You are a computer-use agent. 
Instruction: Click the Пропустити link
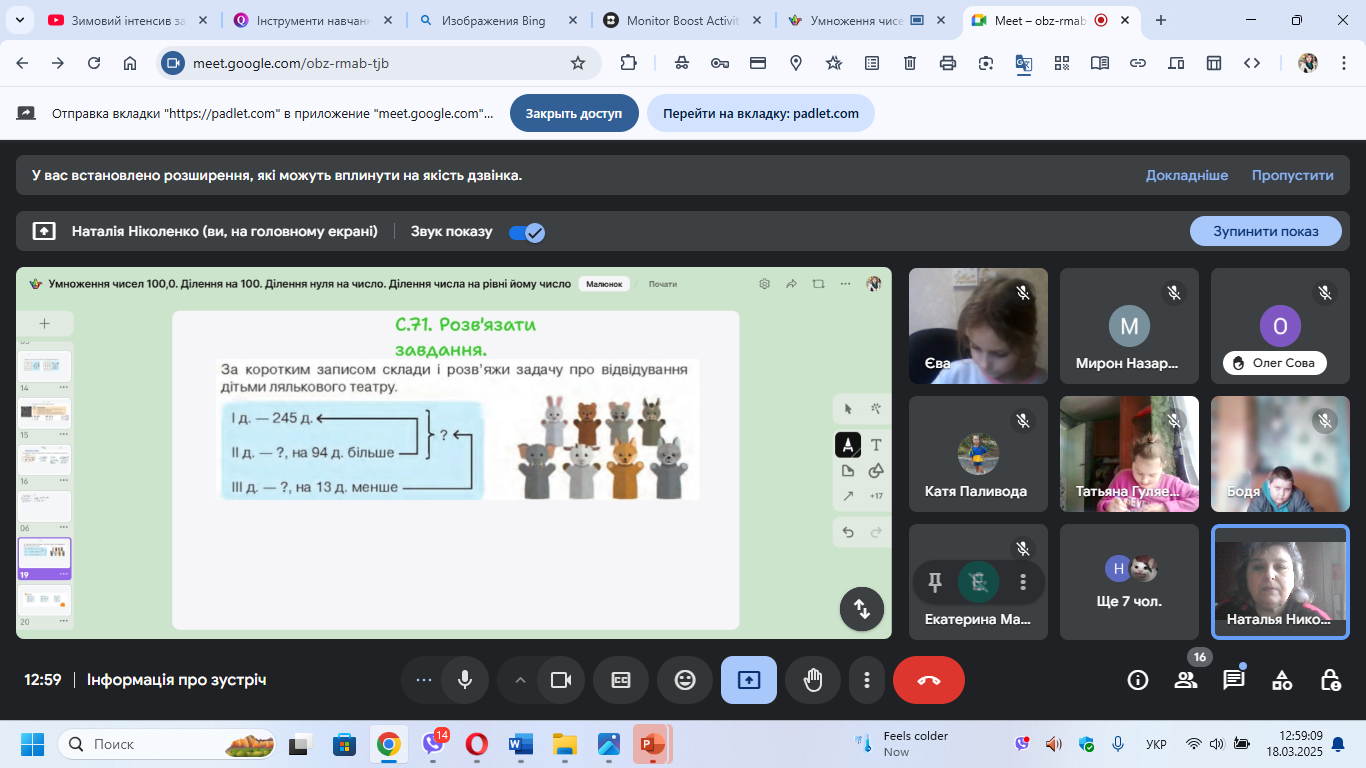(1292, 175)
